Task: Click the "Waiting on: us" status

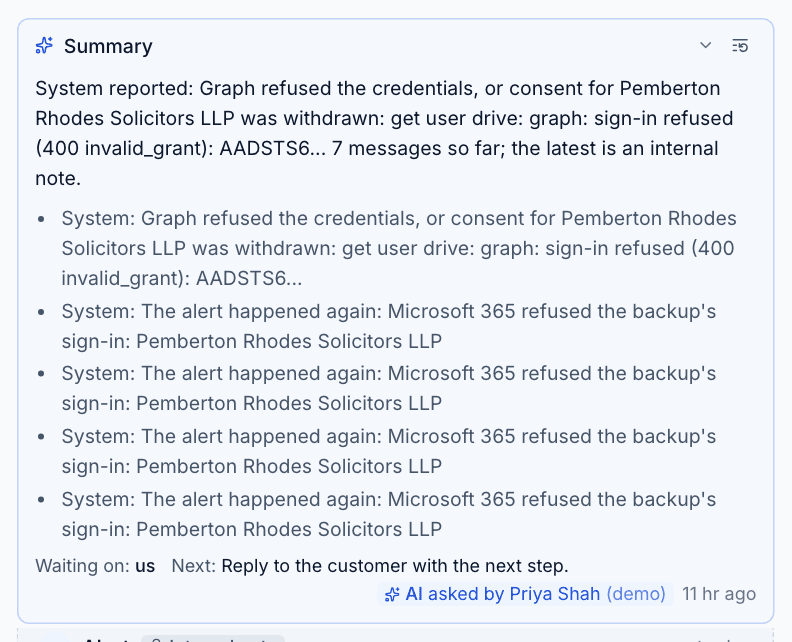Action: 95,566
